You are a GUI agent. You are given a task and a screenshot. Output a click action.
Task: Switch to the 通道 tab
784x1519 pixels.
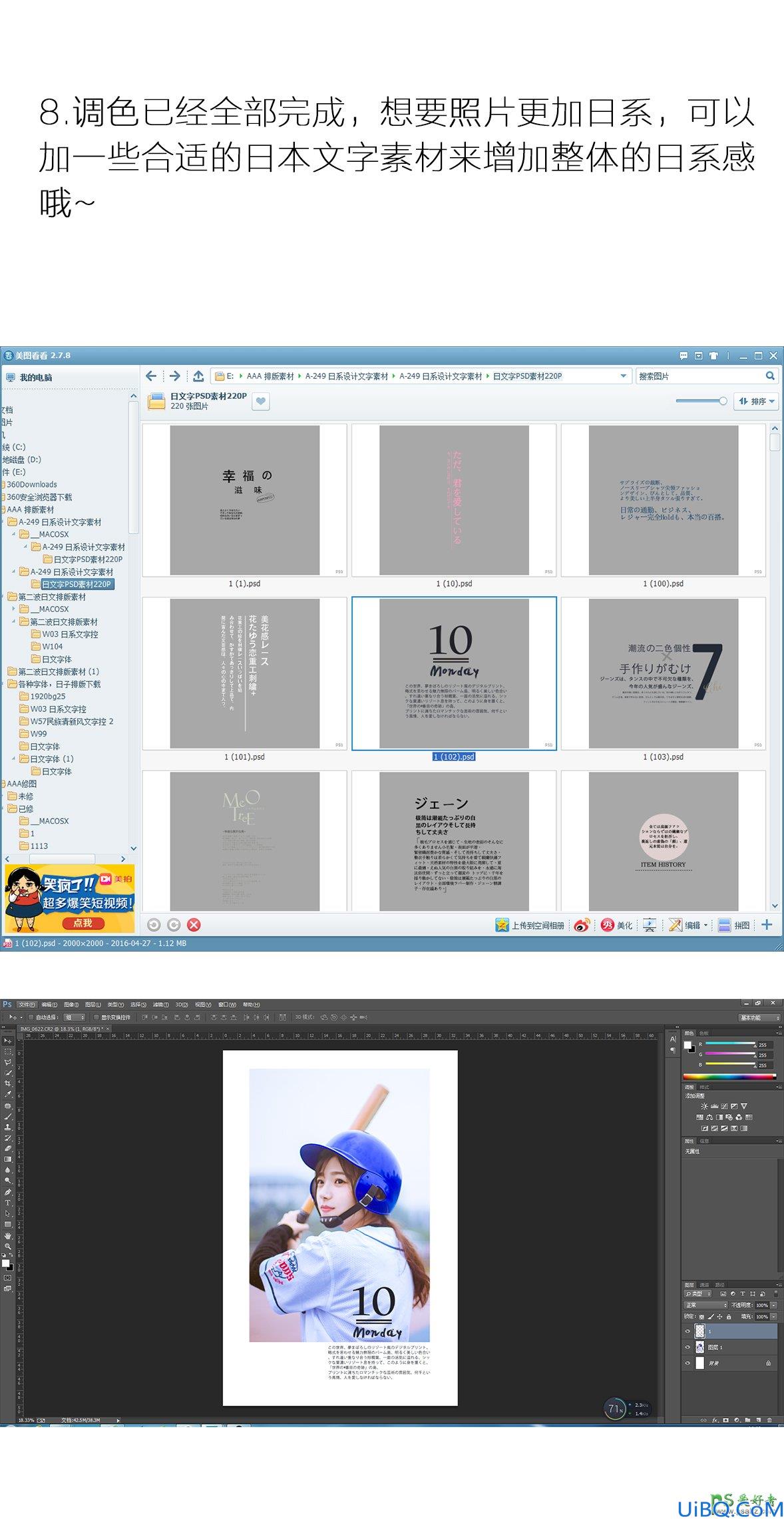pyautogui.click(x=704, y=1285)
